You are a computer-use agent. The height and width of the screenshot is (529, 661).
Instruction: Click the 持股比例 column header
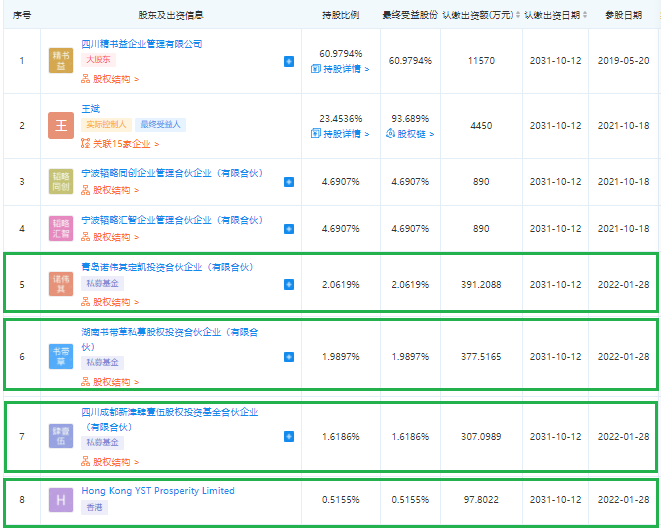click(x=341, y=15)
